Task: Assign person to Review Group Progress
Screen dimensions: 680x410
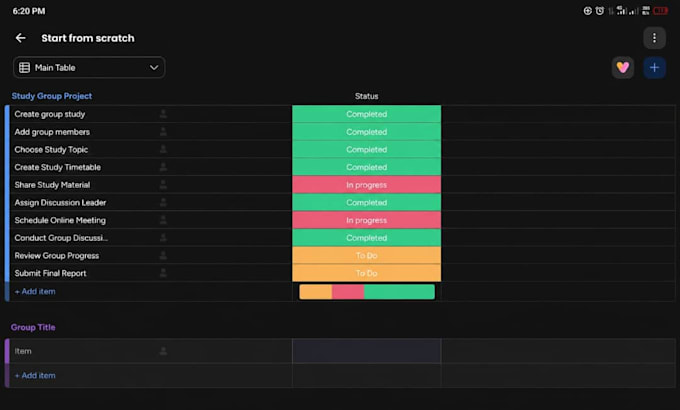Action: [x=163, y=256]
